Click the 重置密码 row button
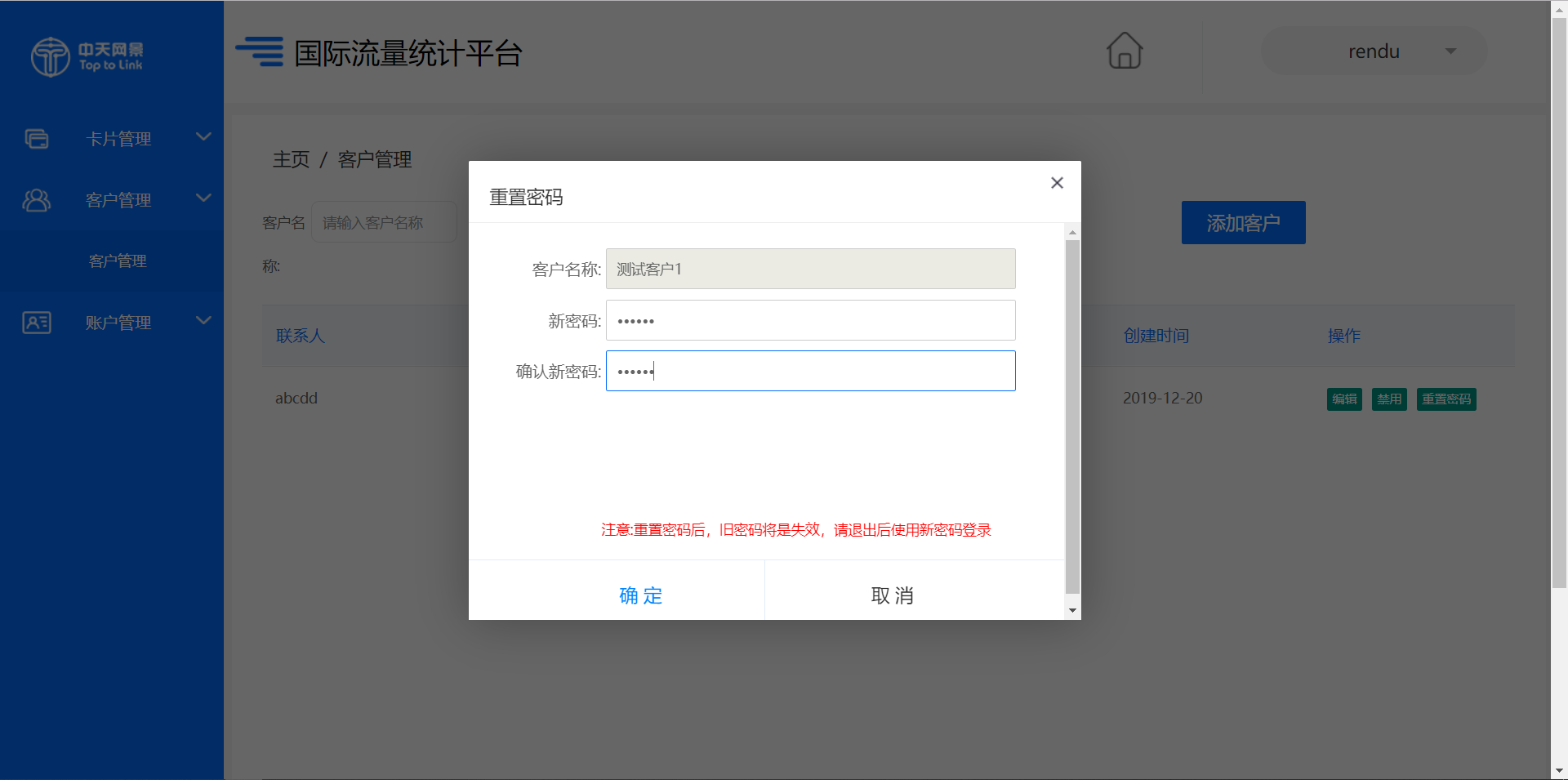 click(x=1446, y=399)
